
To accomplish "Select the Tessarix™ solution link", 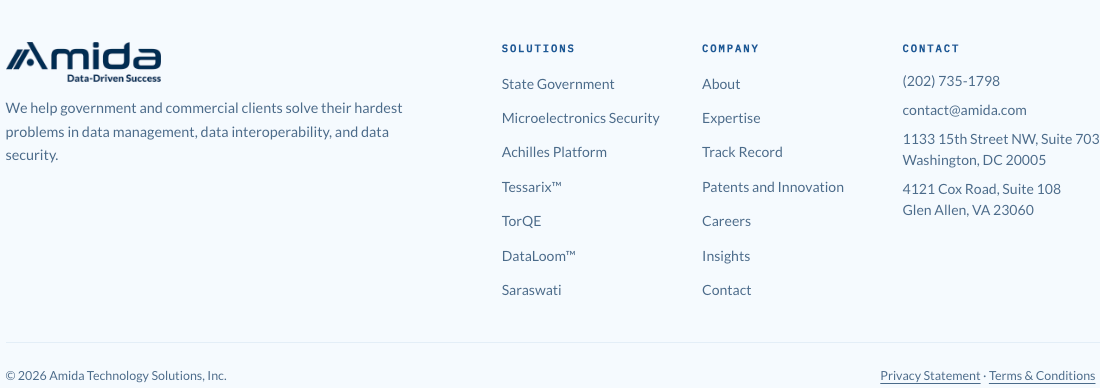I will pyautogui.click(x=532, y=187).
